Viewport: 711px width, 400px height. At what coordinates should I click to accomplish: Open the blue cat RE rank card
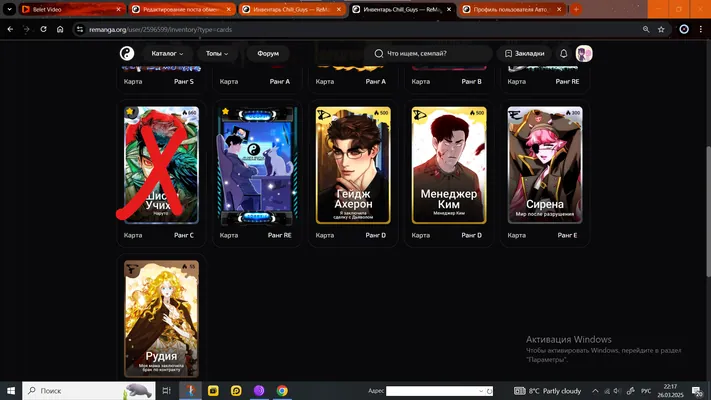tap(257, 165)
